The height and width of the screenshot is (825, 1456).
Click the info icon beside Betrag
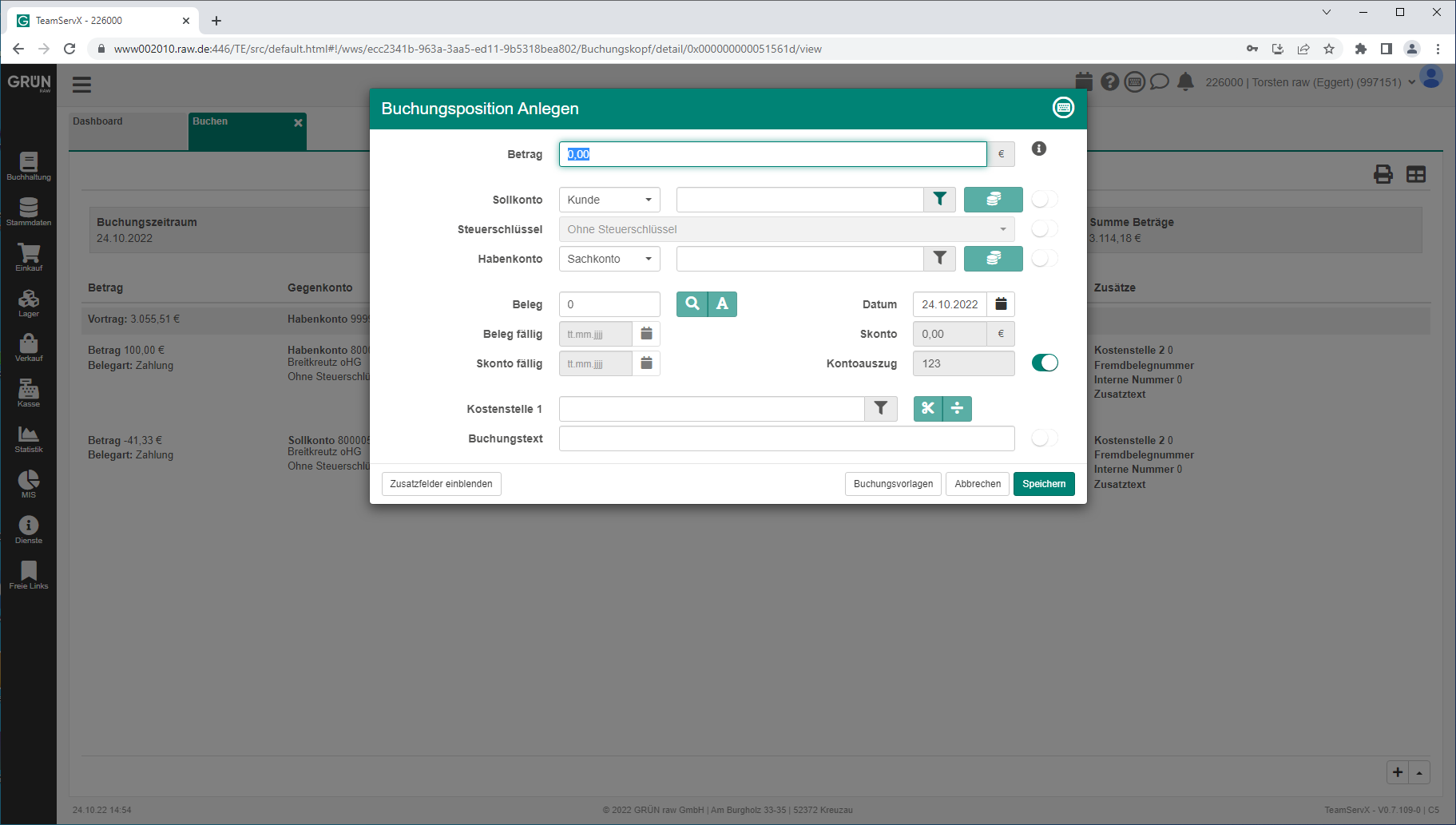(x=1038, y=149)
